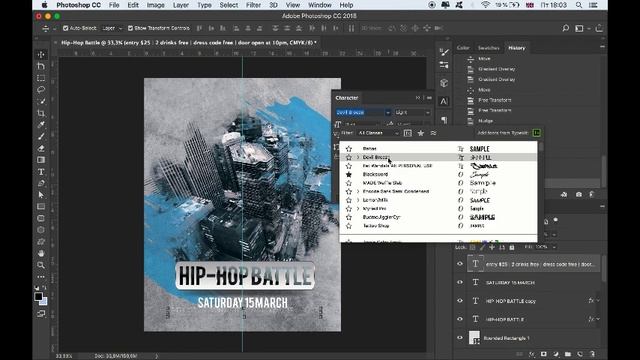The image size is (640, 360).
Task: Click the Rounded Rectangle 1 layer thumbnail
Action: coord(474,338)
